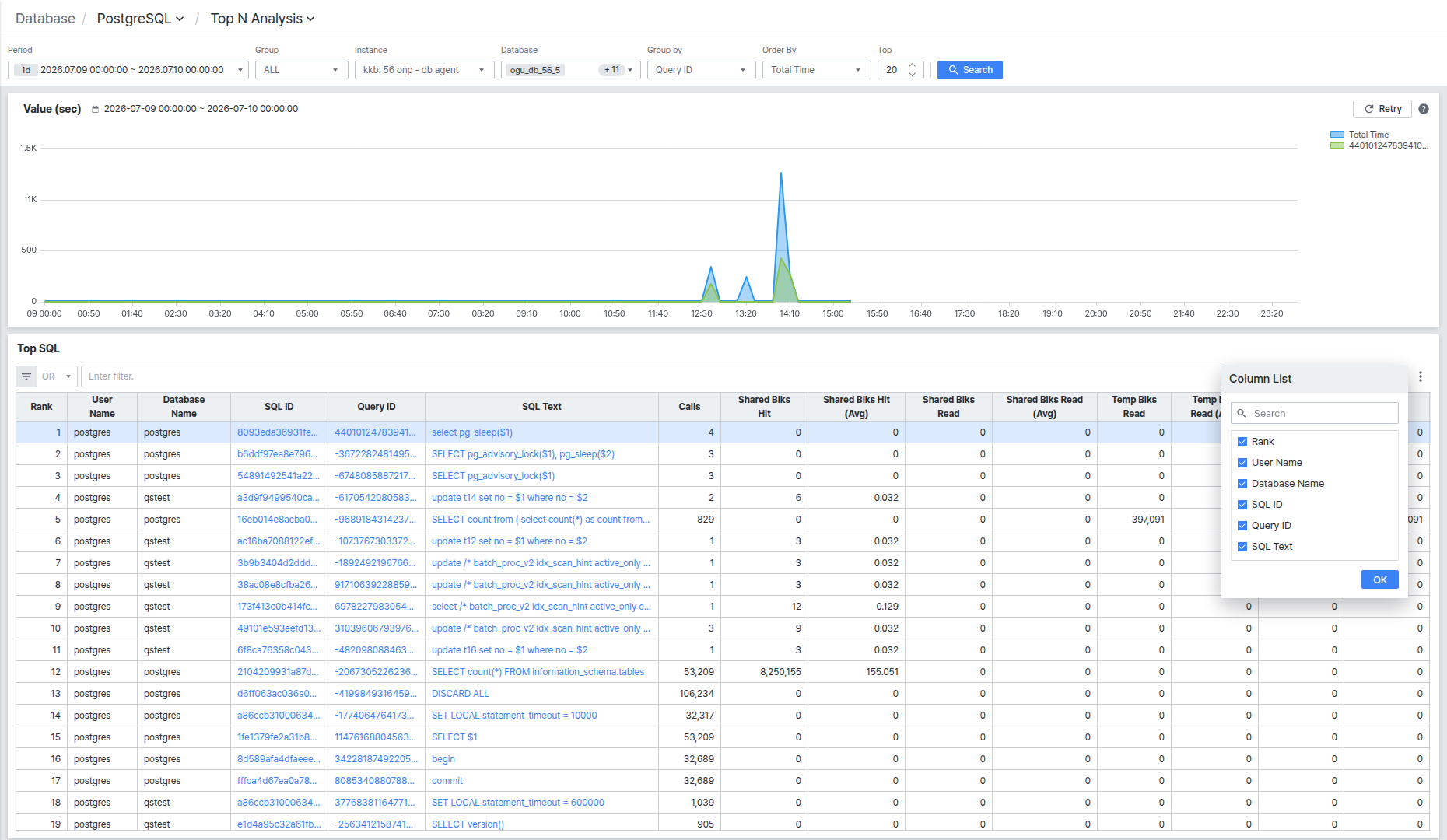Image resolution: width=1447 pixels, height=840 pixels.
Task: Click the calendar icon beside Value date range
Action: 96,110
